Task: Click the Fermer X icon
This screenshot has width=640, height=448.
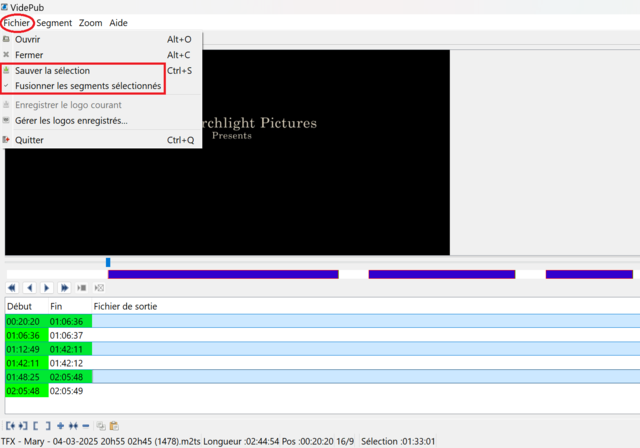Action: coord(6,54)
